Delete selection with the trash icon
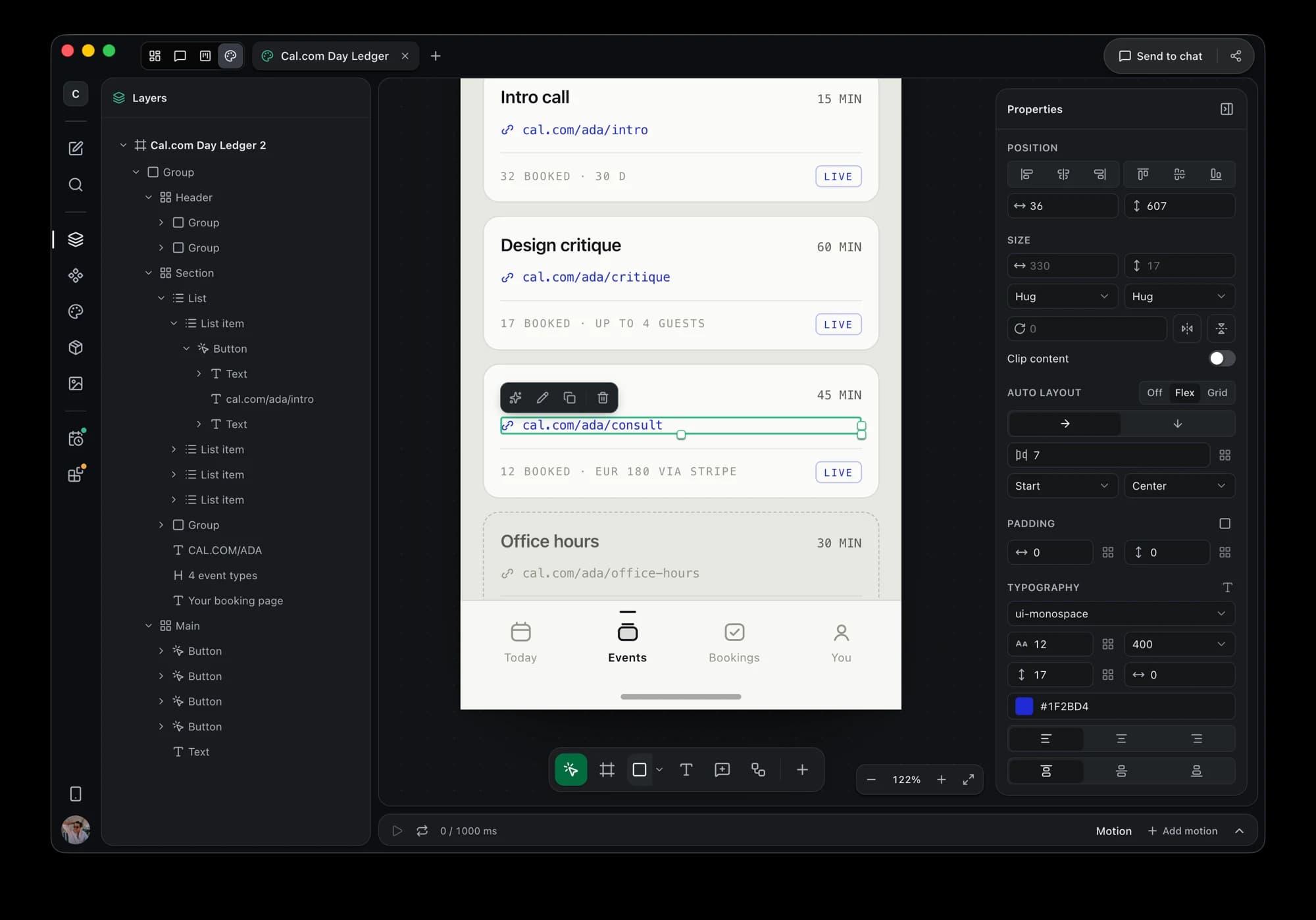The height and width of the screenshot is (920, 1316). pyautogui.click(x=602, y=397)
